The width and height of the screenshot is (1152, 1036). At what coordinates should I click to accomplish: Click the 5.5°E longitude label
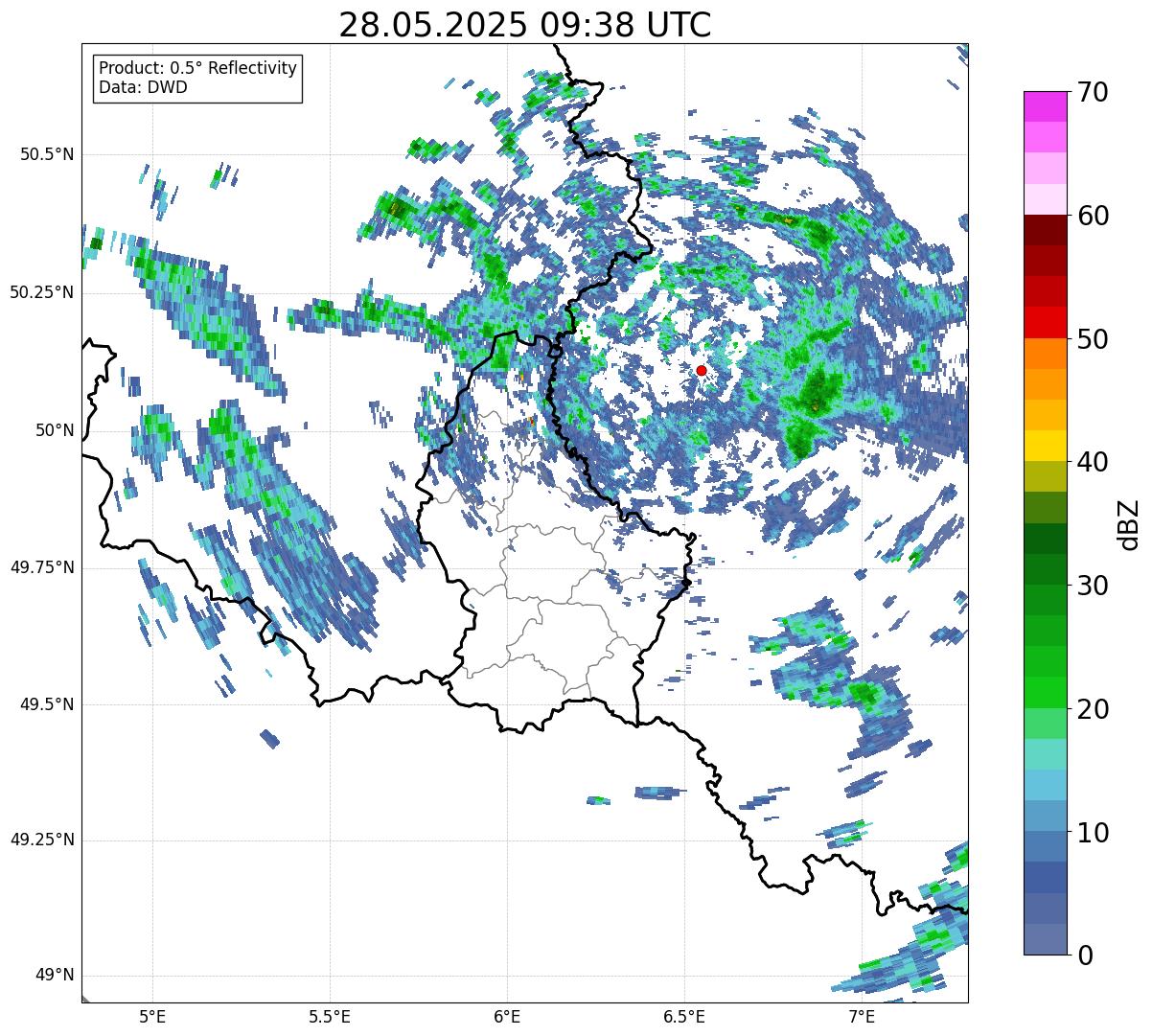tap(330, 1016)
